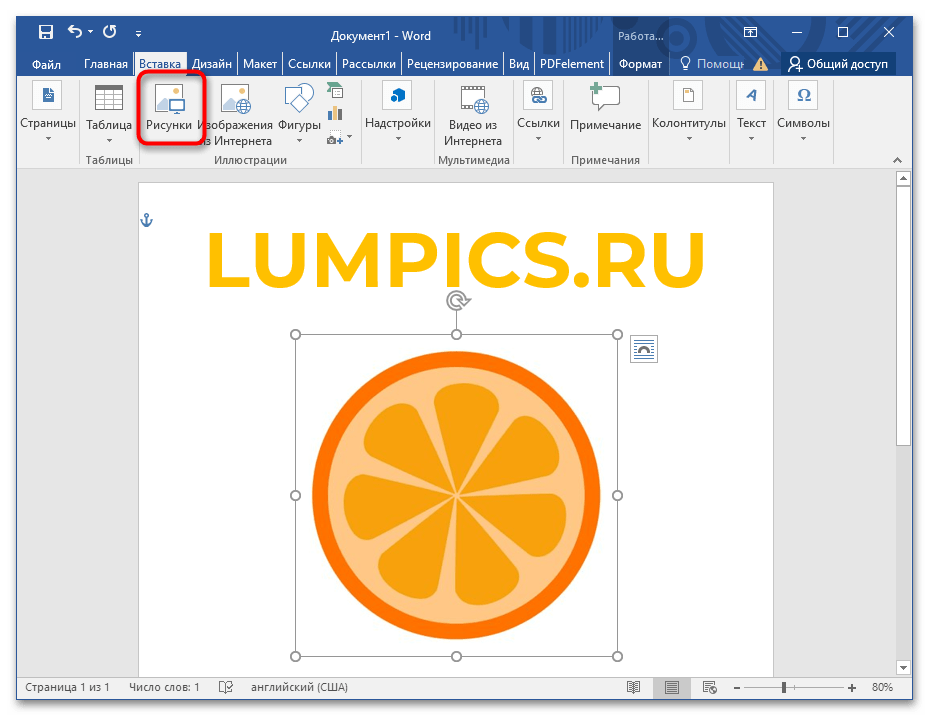
Task: Click the vertical scrollbar down arrow
Action: pyautogui.click(x=903, y=667)
